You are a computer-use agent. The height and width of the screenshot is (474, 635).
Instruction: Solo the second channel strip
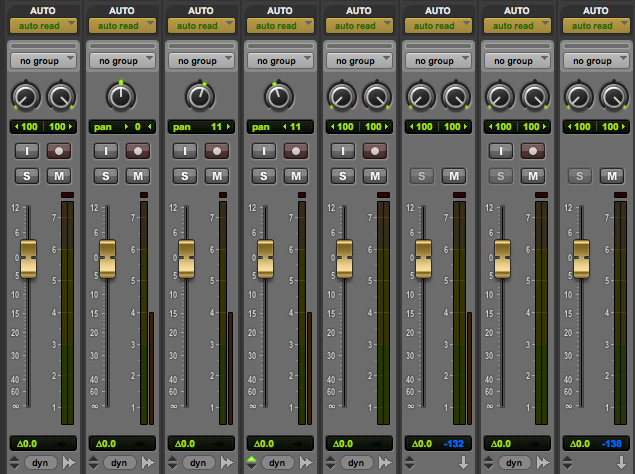tap(106, 176)
